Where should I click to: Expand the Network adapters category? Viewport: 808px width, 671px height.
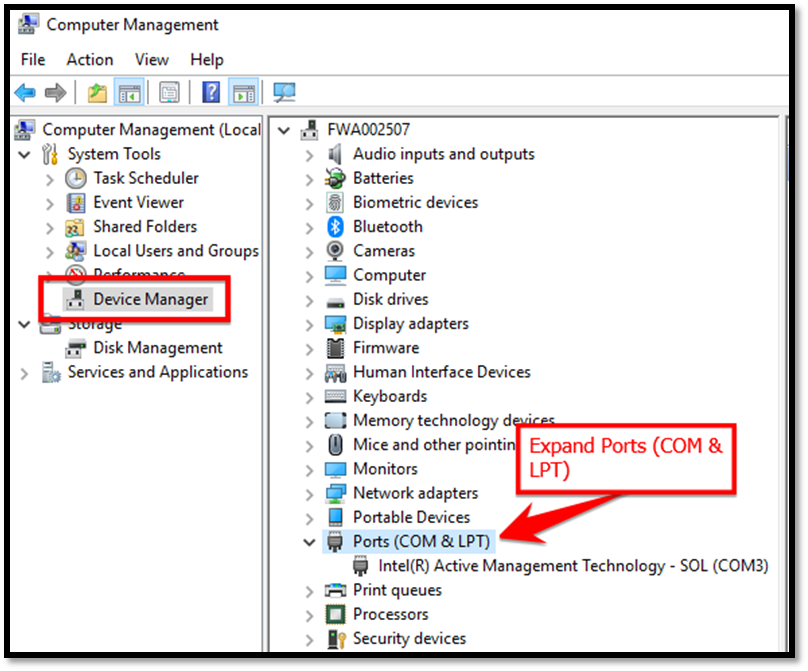tap(310, 494)
